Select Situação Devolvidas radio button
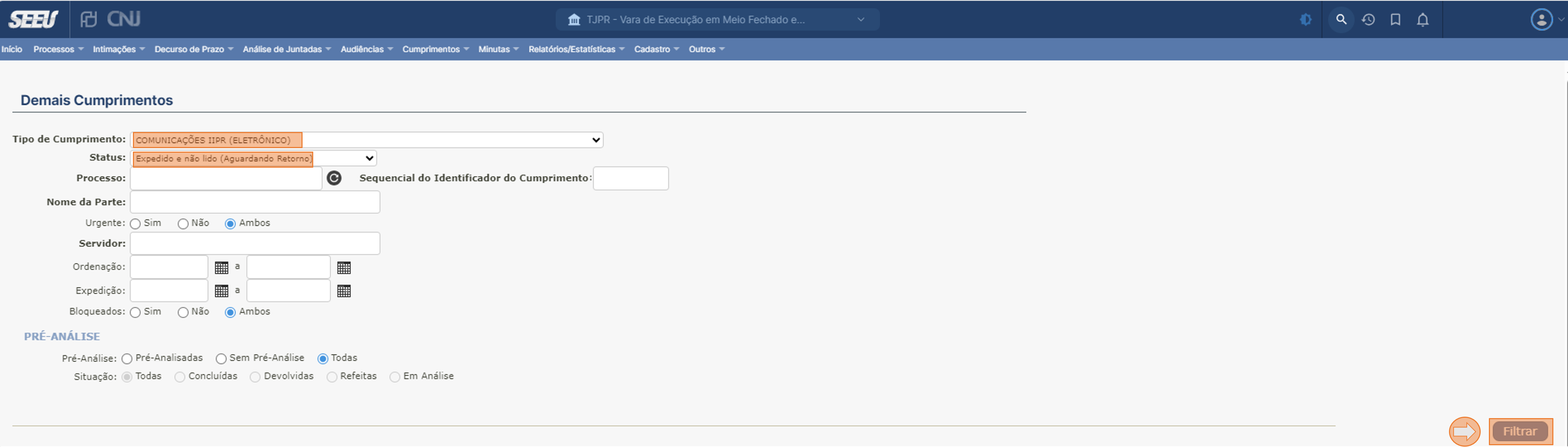The height and width of the screenshot is (447, 1568). point(255,377)
